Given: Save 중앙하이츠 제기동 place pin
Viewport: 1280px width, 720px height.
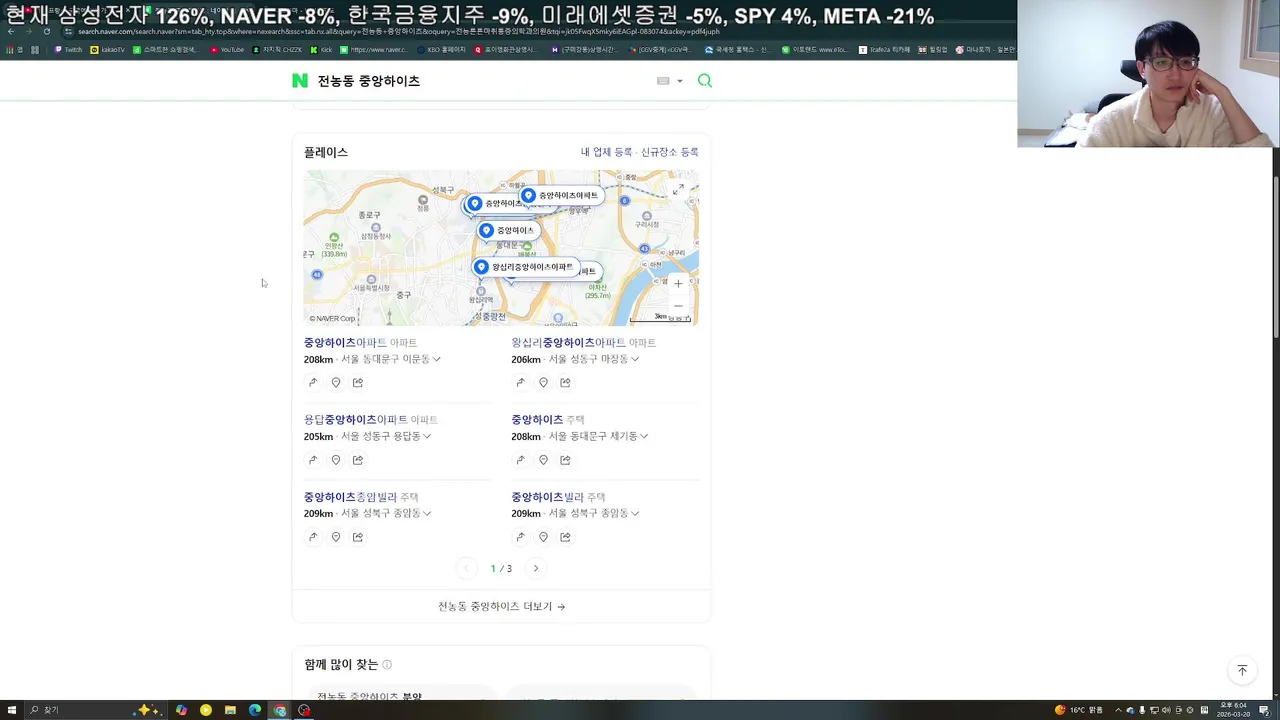Looking at the screenshot, I should pyautogui.click(x=543, y=460).
